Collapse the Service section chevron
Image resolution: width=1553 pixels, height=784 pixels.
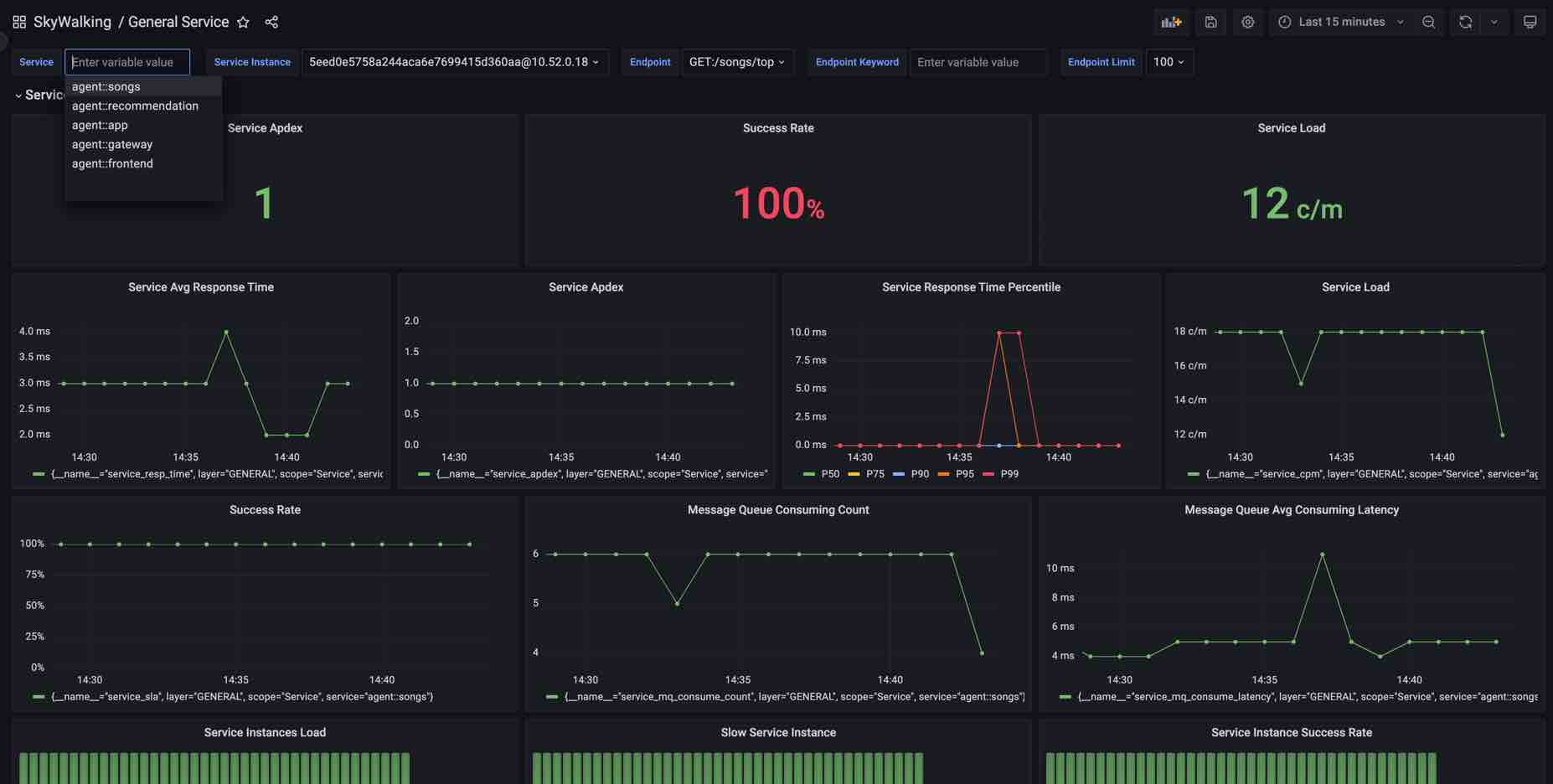18,95
